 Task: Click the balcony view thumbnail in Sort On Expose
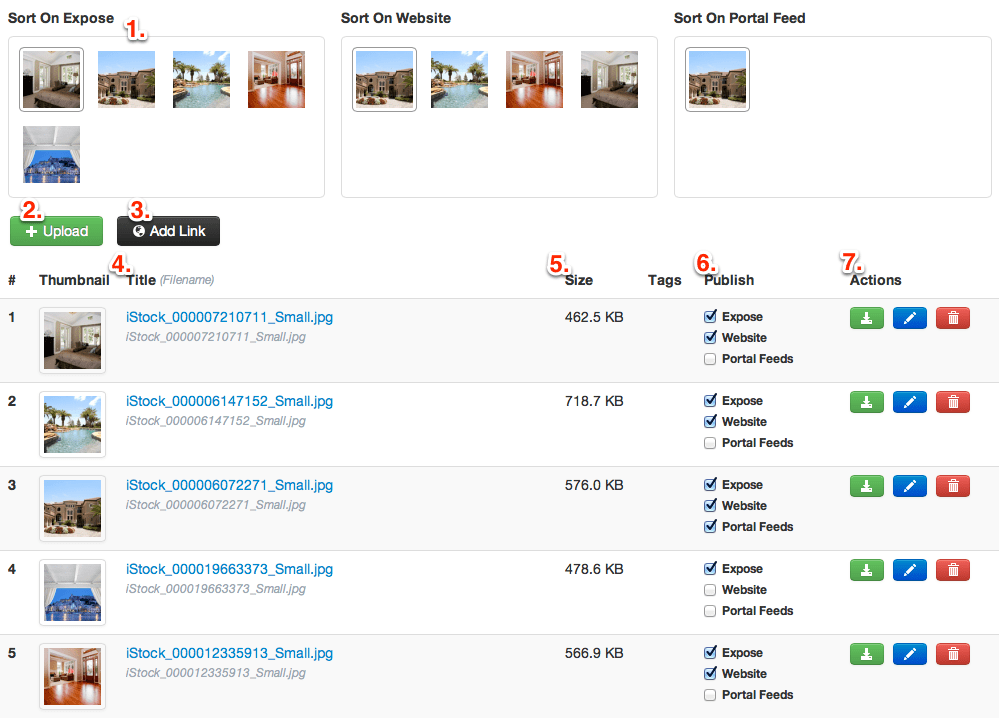point(51,154)
